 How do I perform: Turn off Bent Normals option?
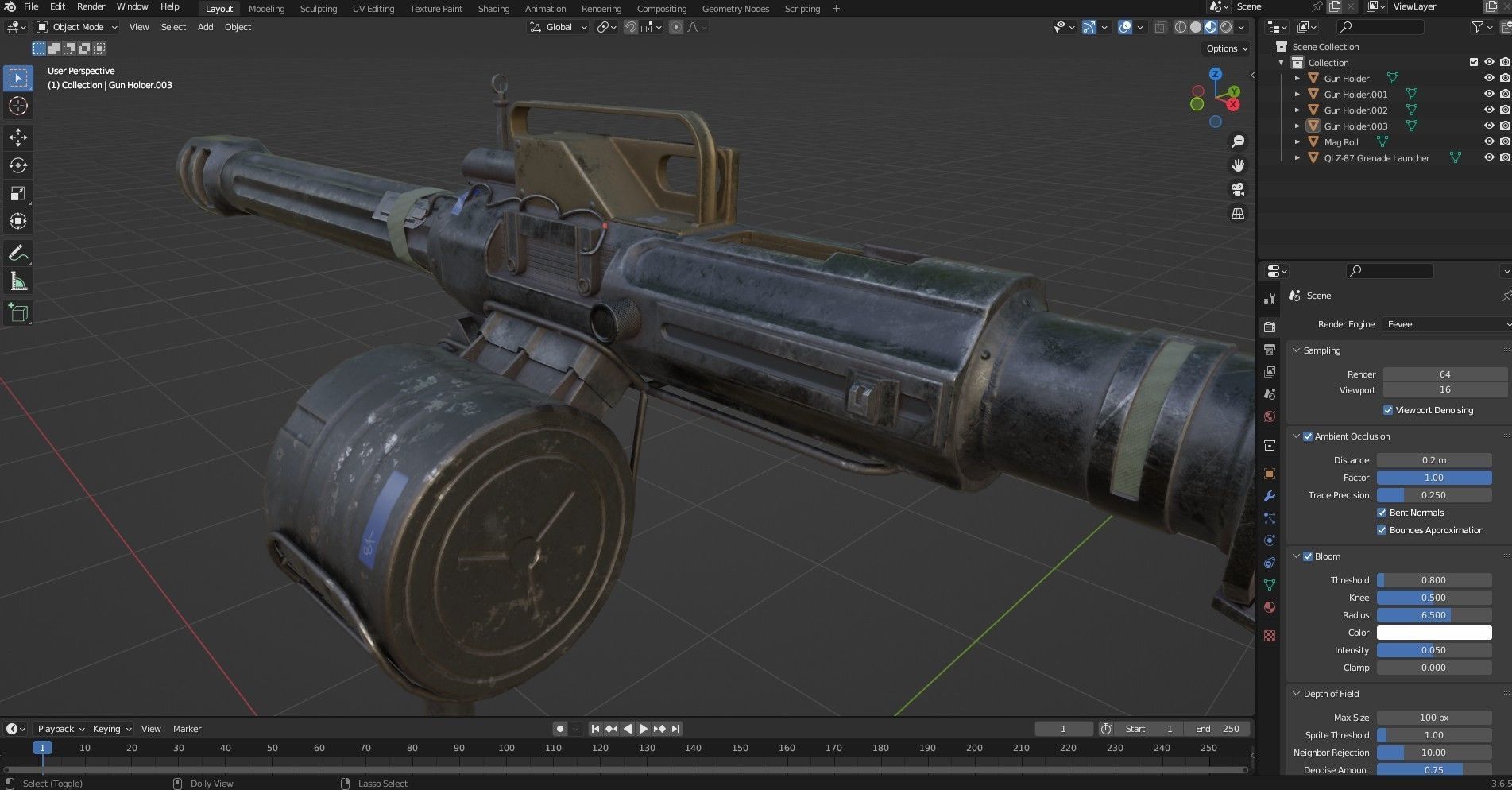point(1382,513)
